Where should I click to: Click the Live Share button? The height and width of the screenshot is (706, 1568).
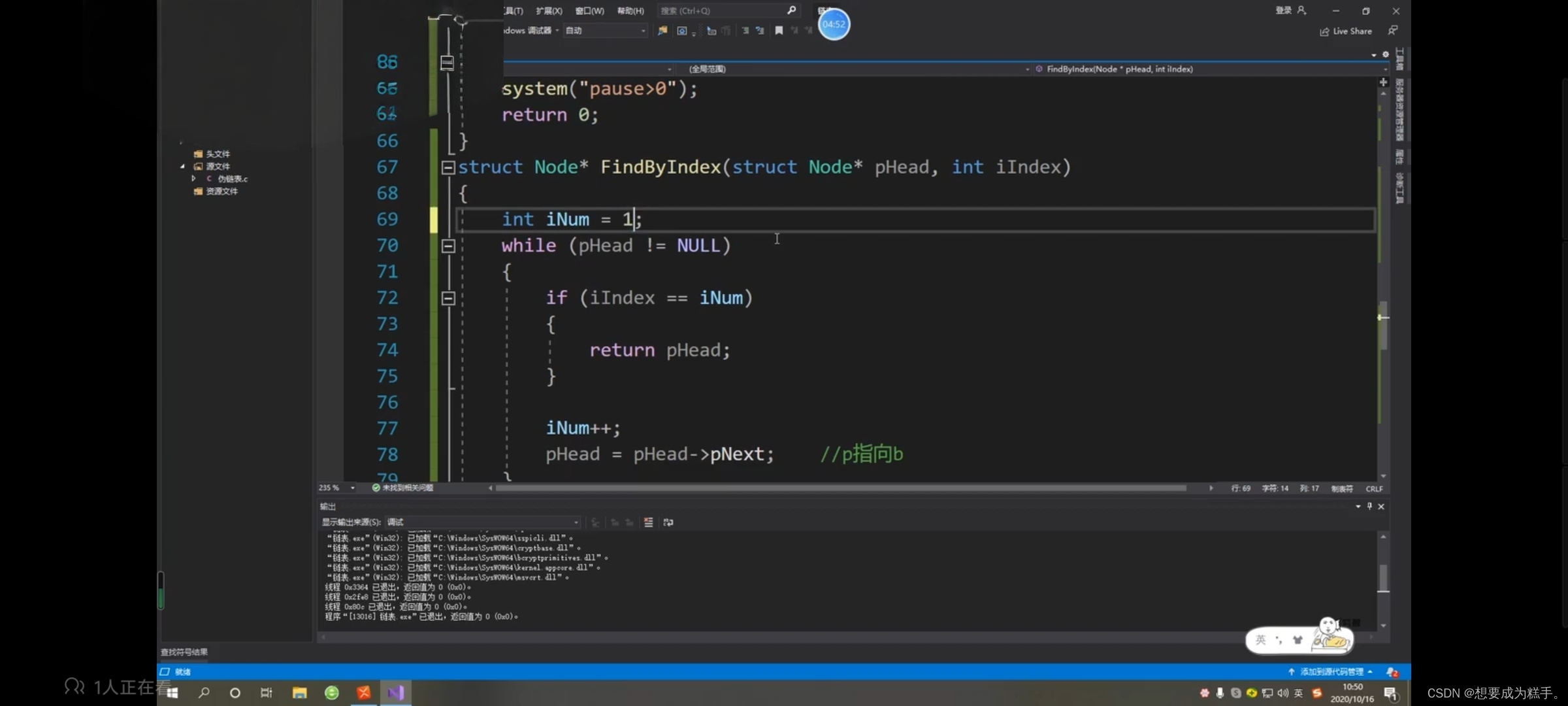1345,31
